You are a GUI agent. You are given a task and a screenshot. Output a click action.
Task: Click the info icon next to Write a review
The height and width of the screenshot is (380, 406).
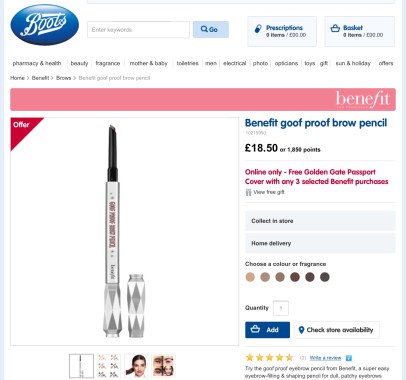coord(349,358)
